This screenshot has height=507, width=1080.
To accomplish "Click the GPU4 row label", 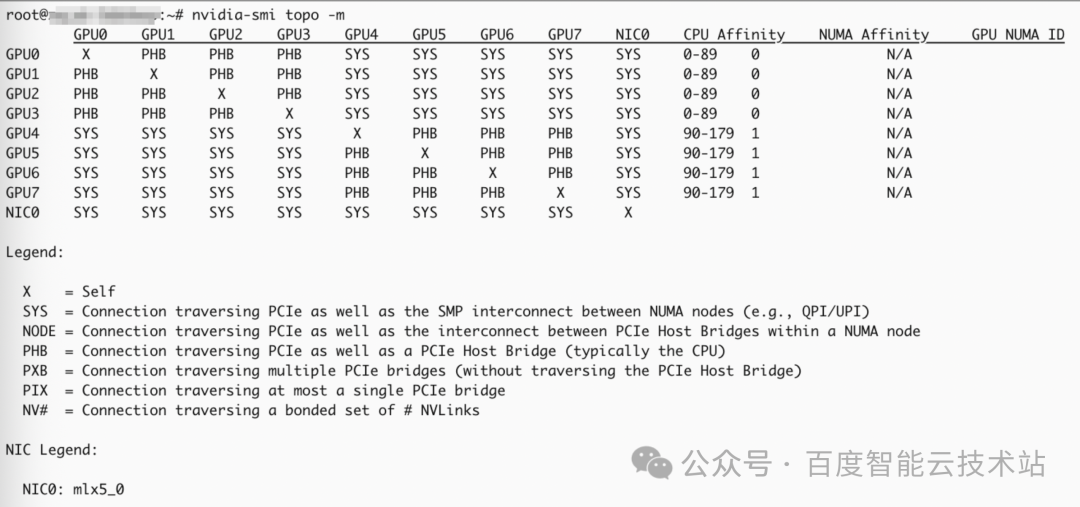I will click(x=23, y=133).
